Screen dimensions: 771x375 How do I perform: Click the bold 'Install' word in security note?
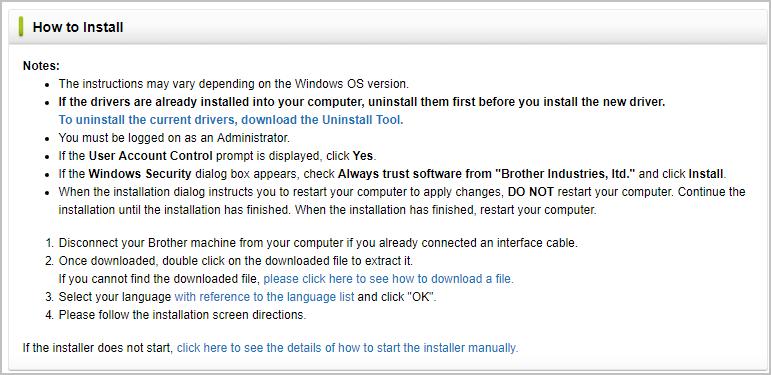[x=706, y=174]
